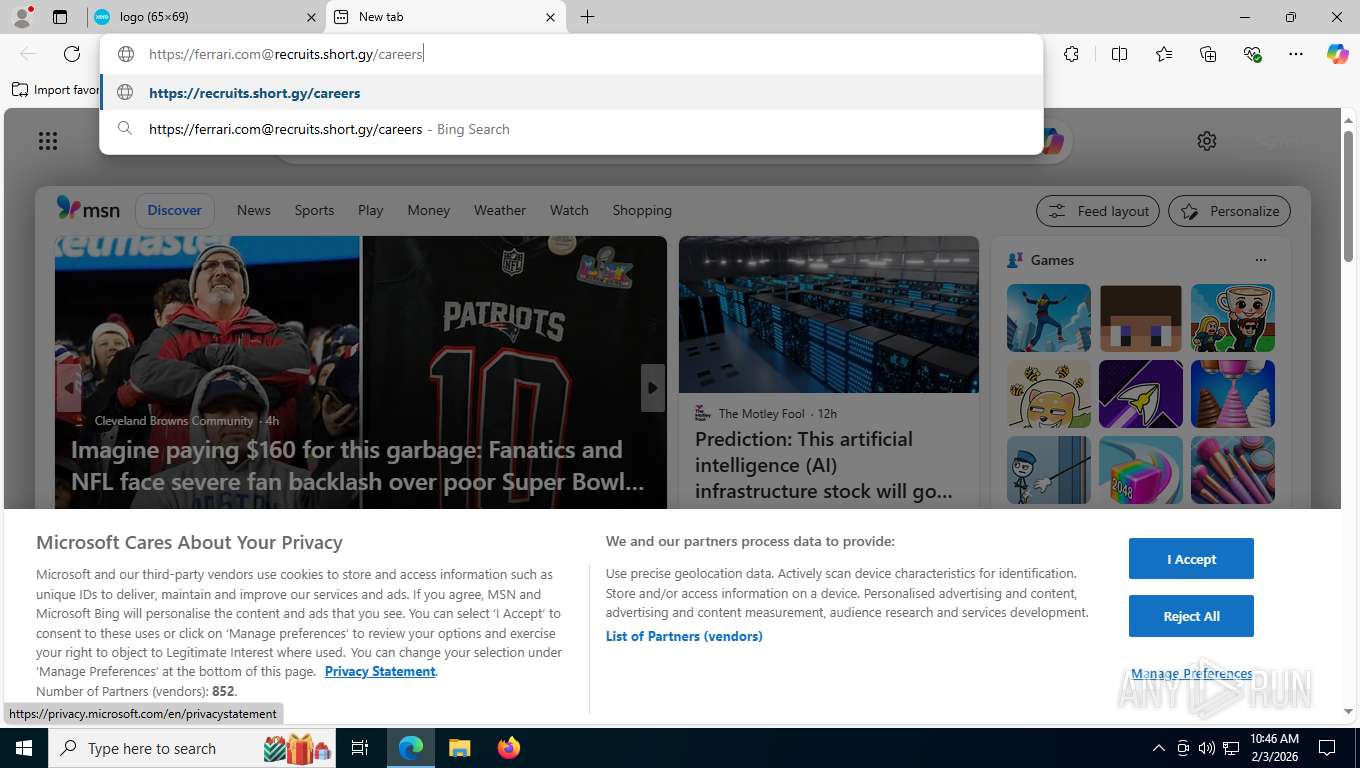
Task: Open List of Partners (vendors) link
Action: pyautogui.click(x=684, y=636)
